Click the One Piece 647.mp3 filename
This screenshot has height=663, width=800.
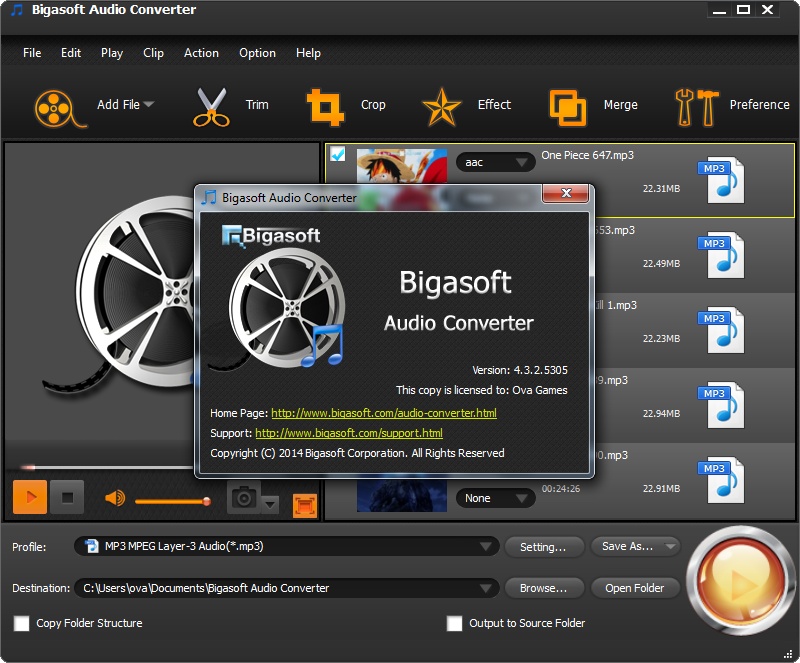pyautogui.click(x=587, y=155)
